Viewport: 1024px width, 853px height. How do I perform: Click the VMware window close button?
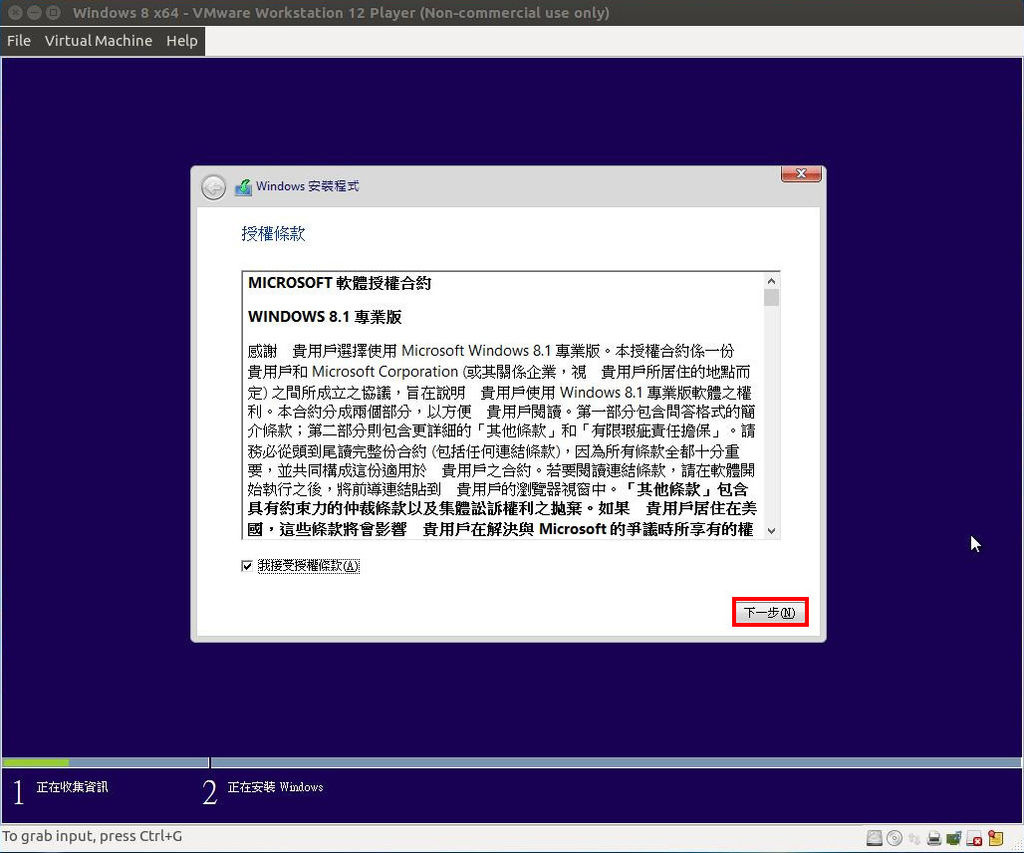(16, 12)
